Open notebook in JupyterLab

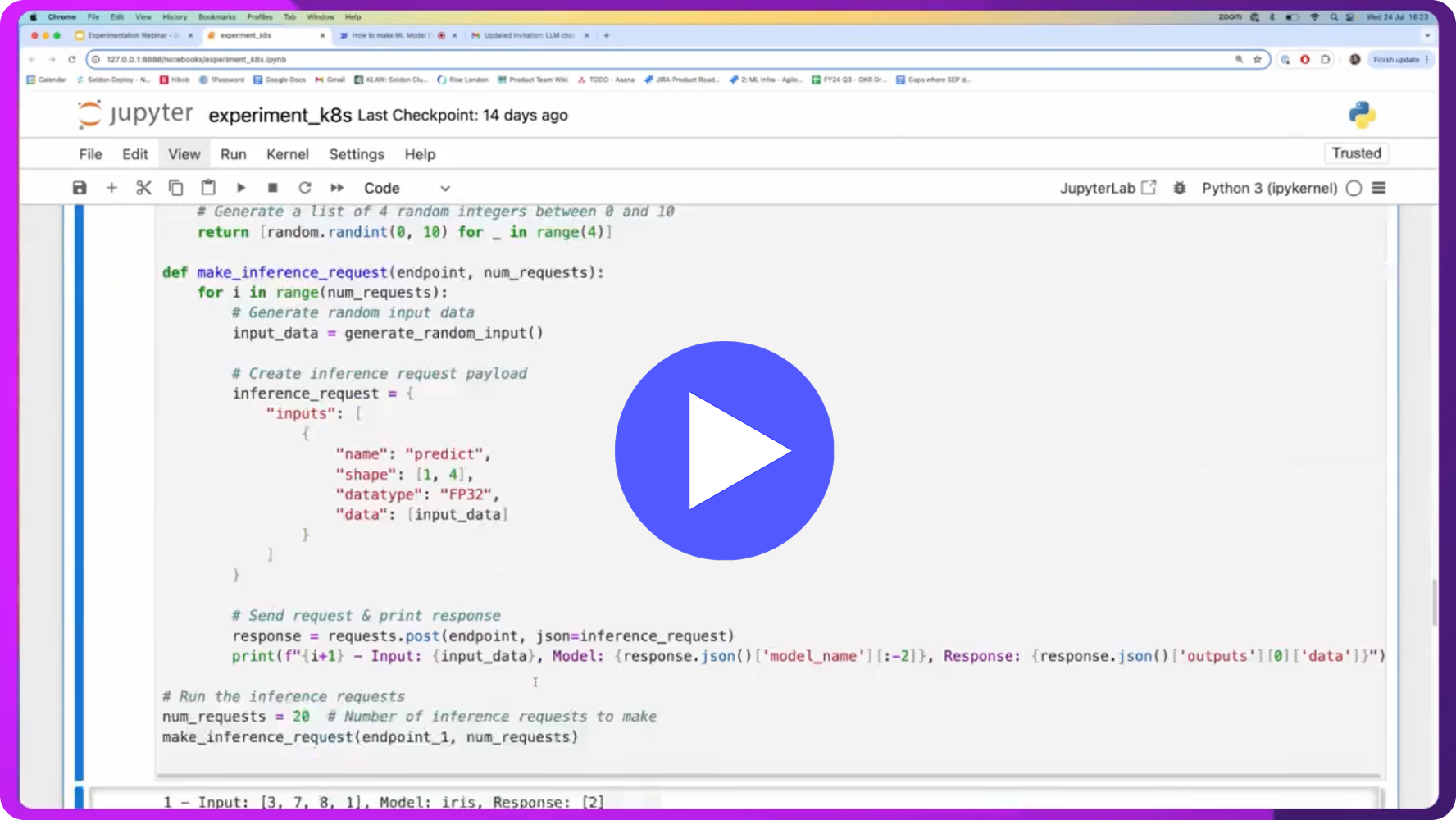pyautogui.click(x=1108, y=188)
